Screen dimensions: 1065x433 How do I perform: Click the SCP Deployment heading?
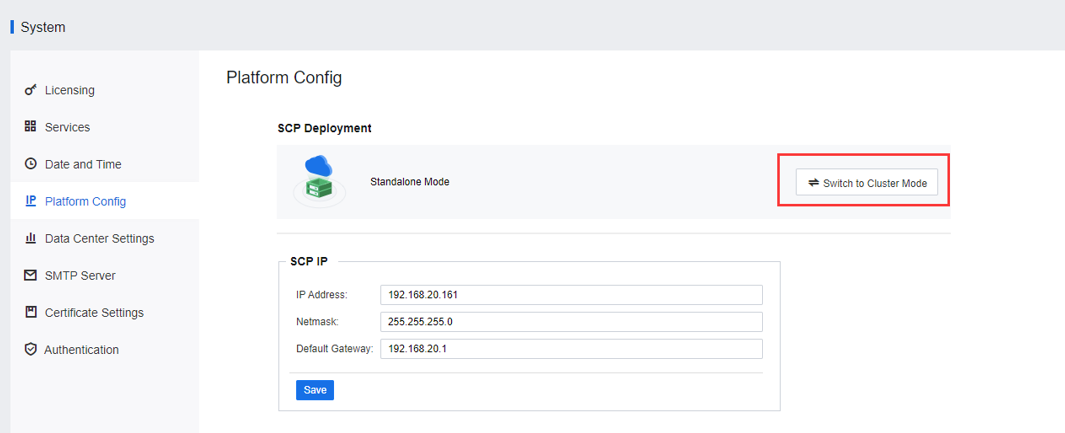tap(324, 128)
